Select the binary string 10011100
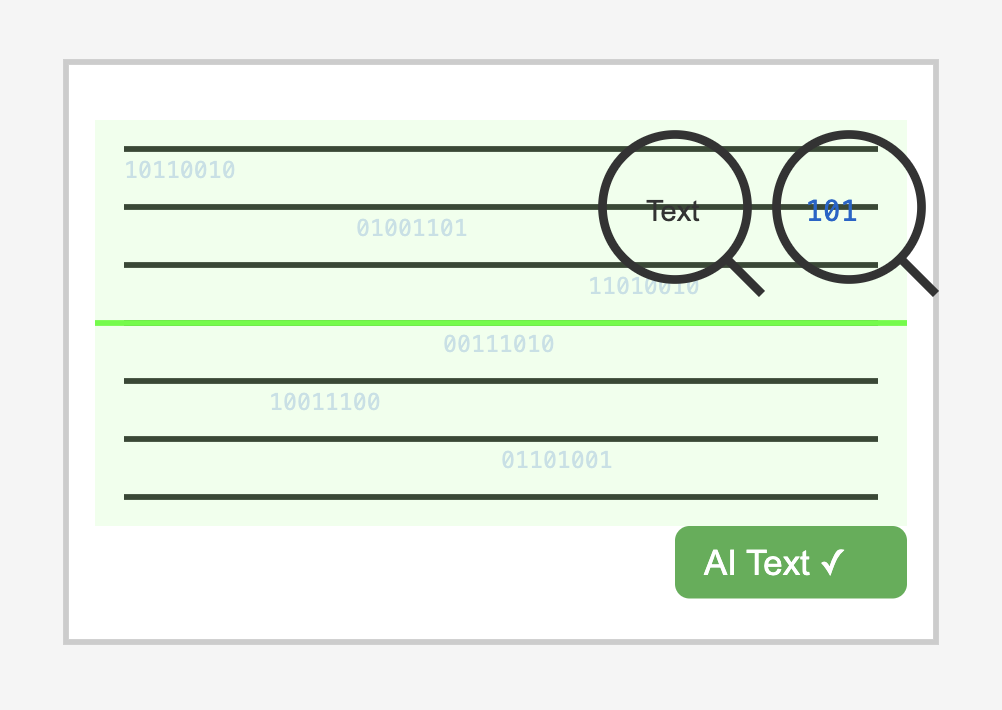Viewport: 1002px width, 710px height. pyautogui.click(x=325, y=402)
